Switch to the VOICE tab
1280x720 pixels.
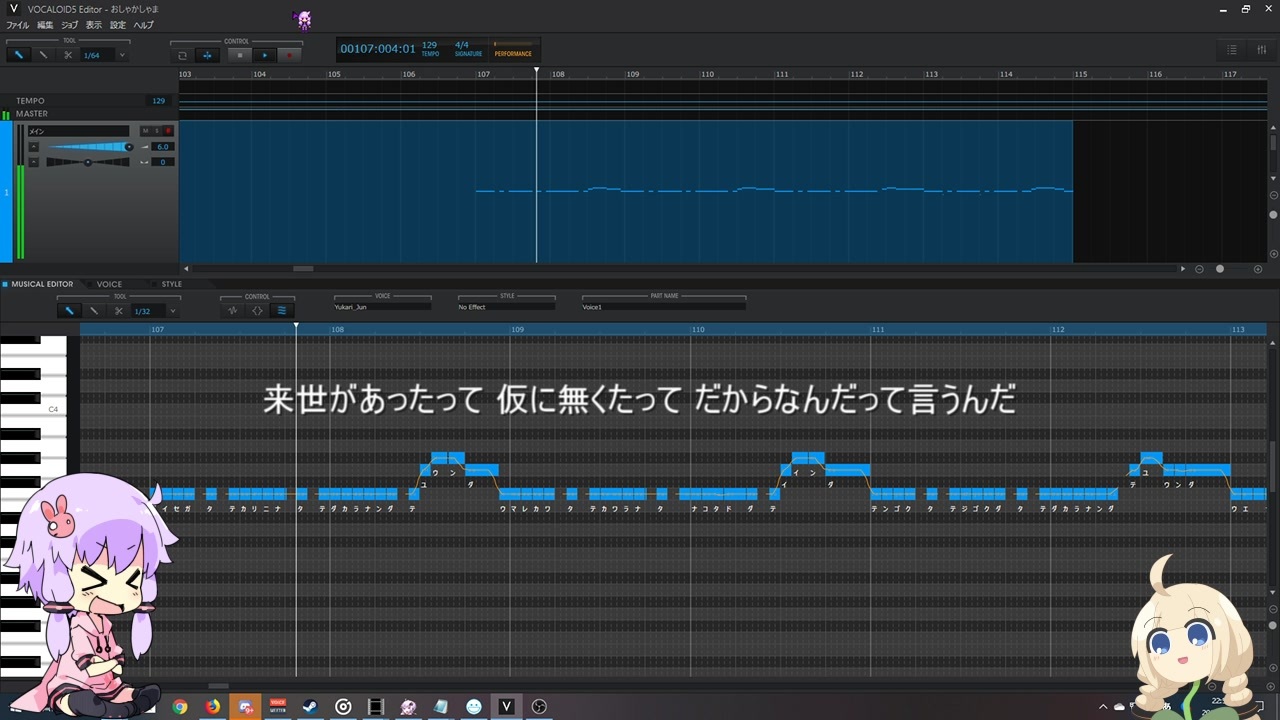[109, 284]
